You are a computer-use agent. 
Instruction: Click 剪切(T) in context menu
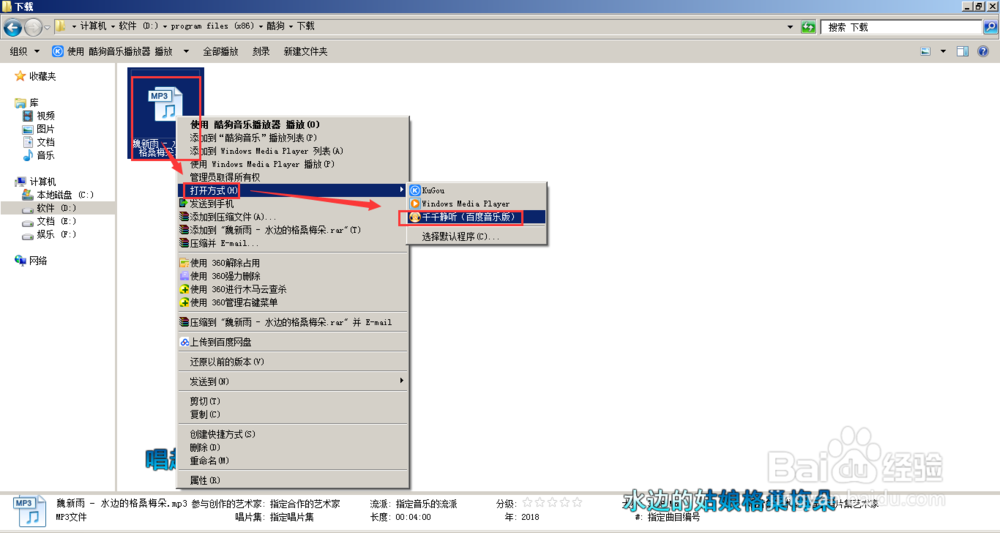coord(293,401)
